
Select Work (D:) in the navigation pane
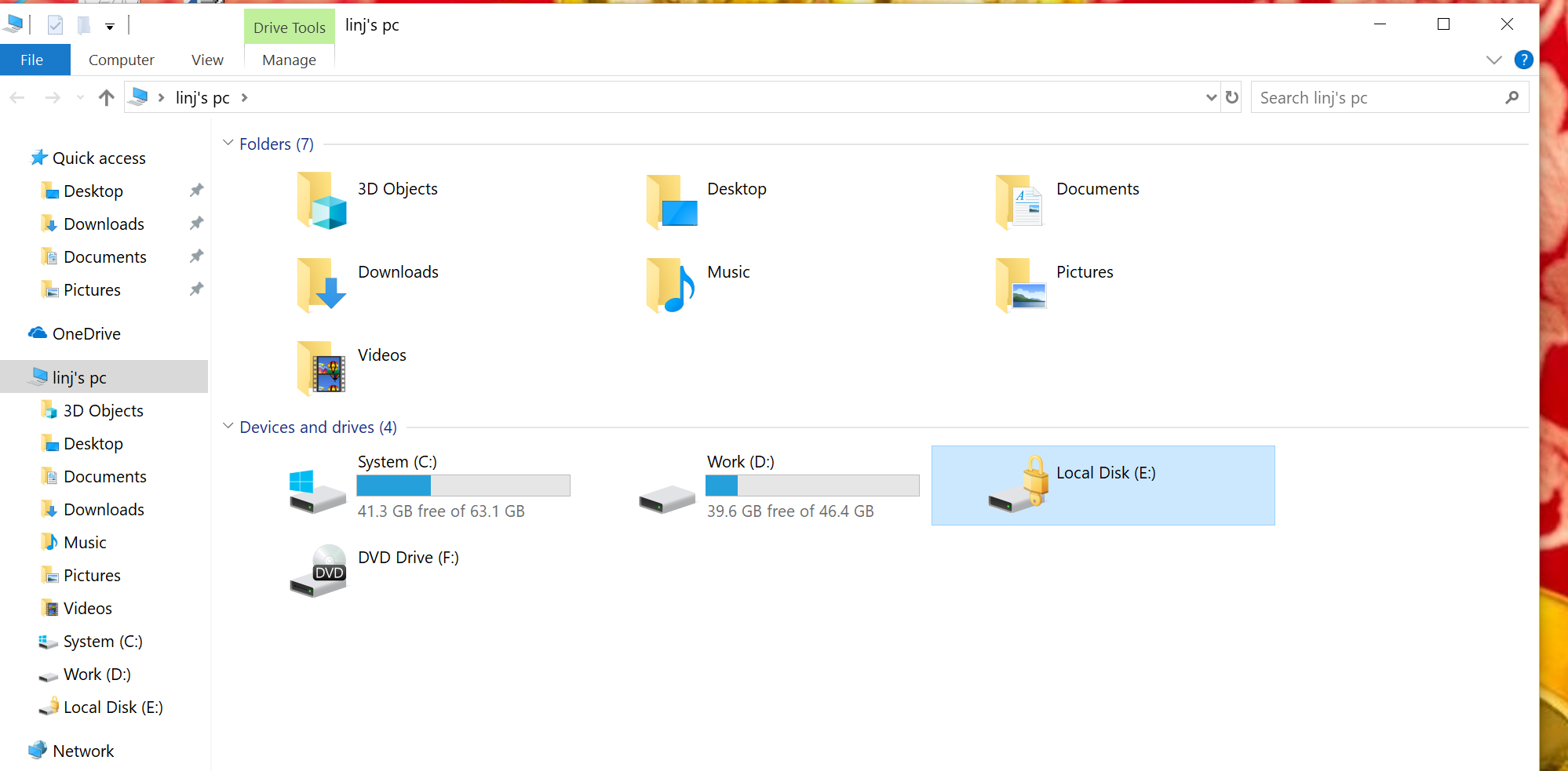click(97, 675)
